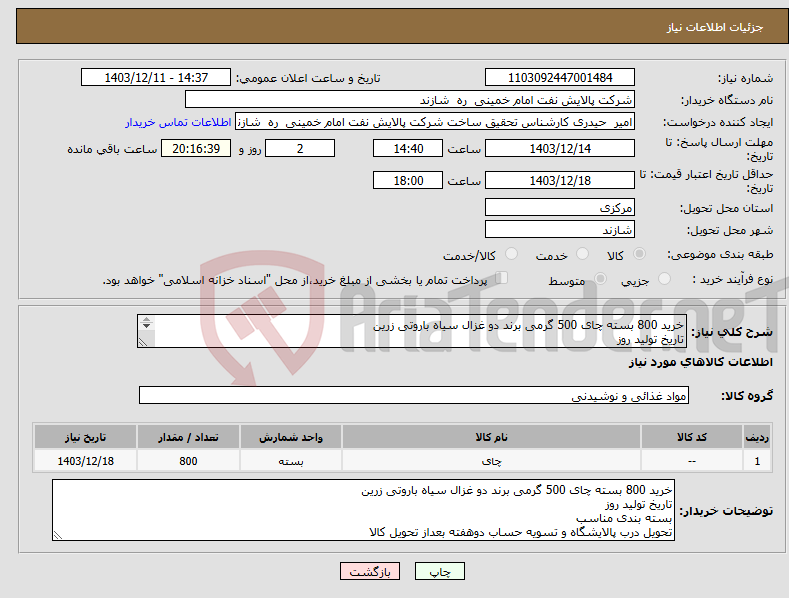Viewport: 789px width, 598px height.
Task: Click the price validity date 1403/12/18 field
Action: [560, 180]
